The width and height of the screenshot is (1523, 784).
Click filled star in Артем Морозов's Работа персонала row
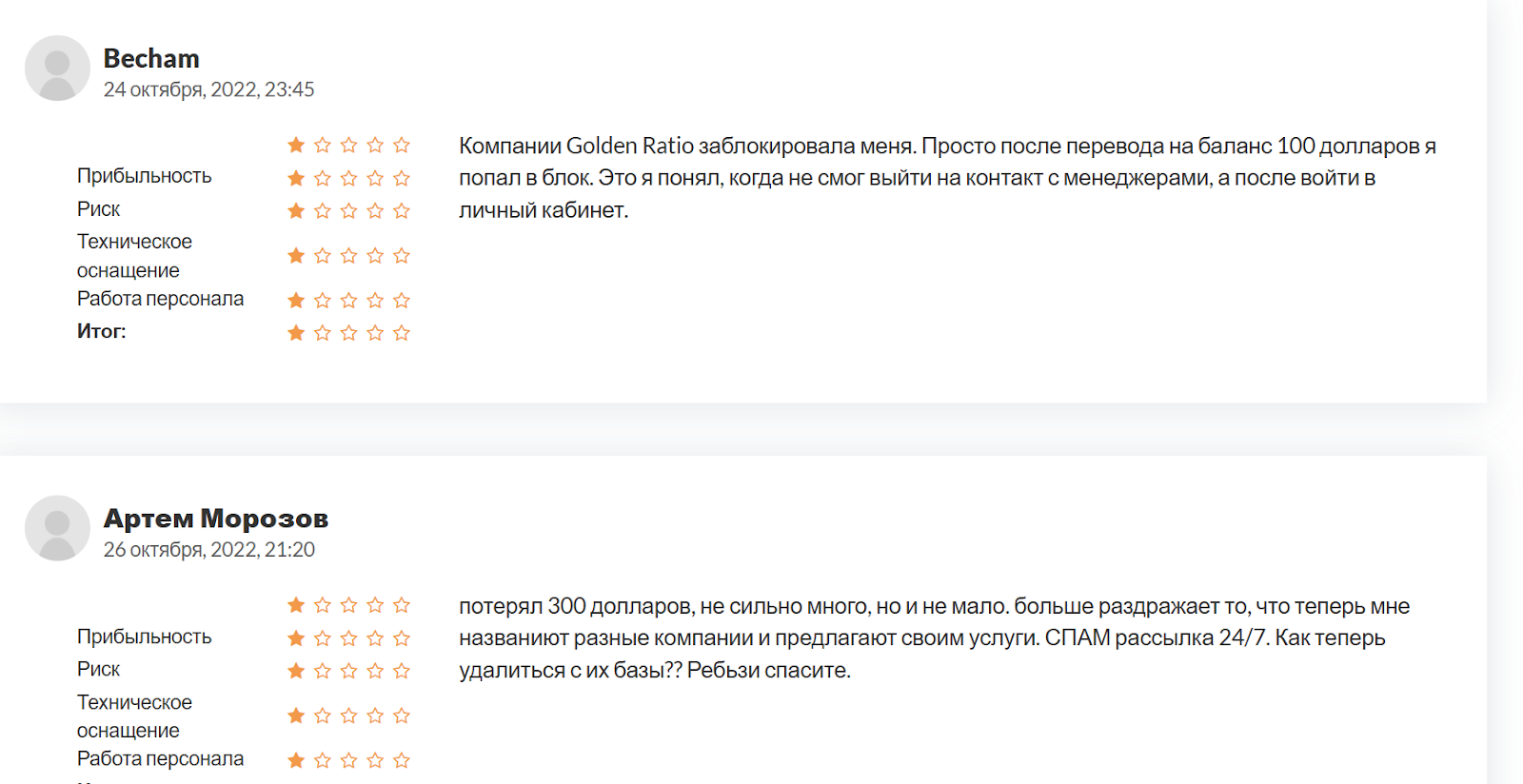(296, 760)
